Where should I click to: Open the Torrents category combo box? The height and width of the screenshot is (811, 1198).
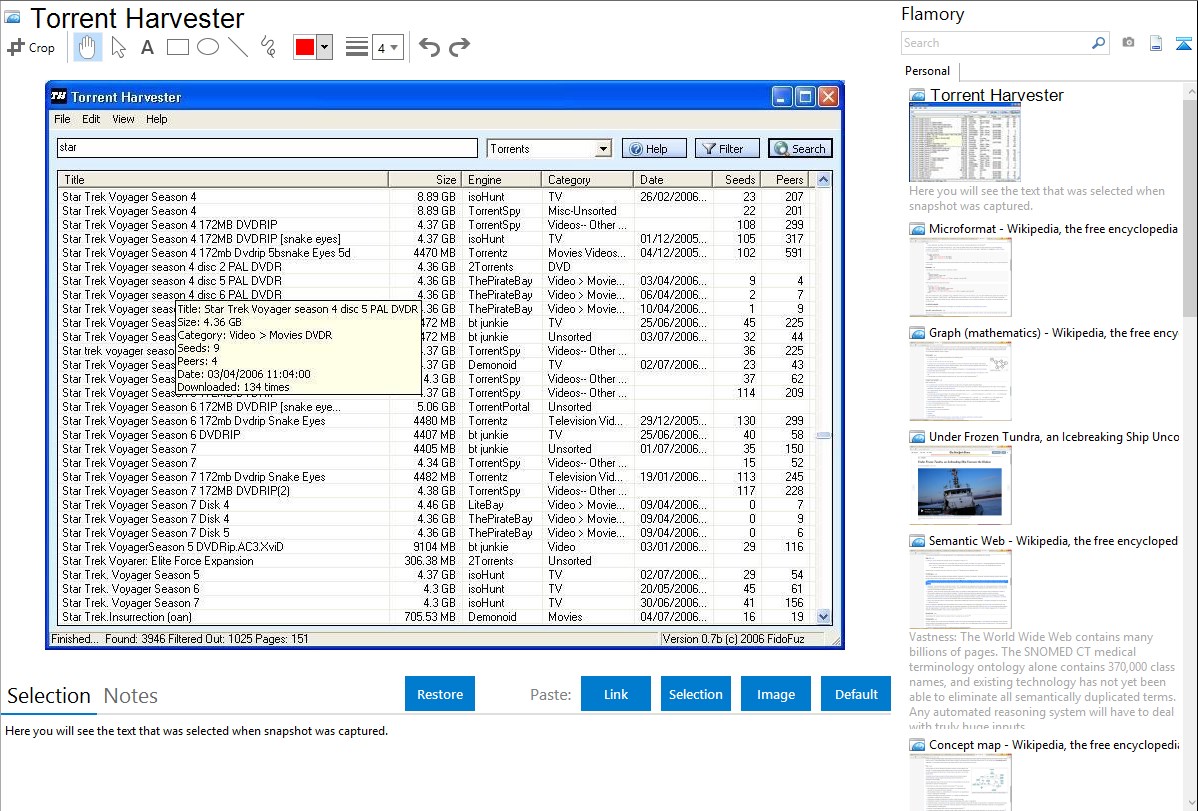point(549,148)
